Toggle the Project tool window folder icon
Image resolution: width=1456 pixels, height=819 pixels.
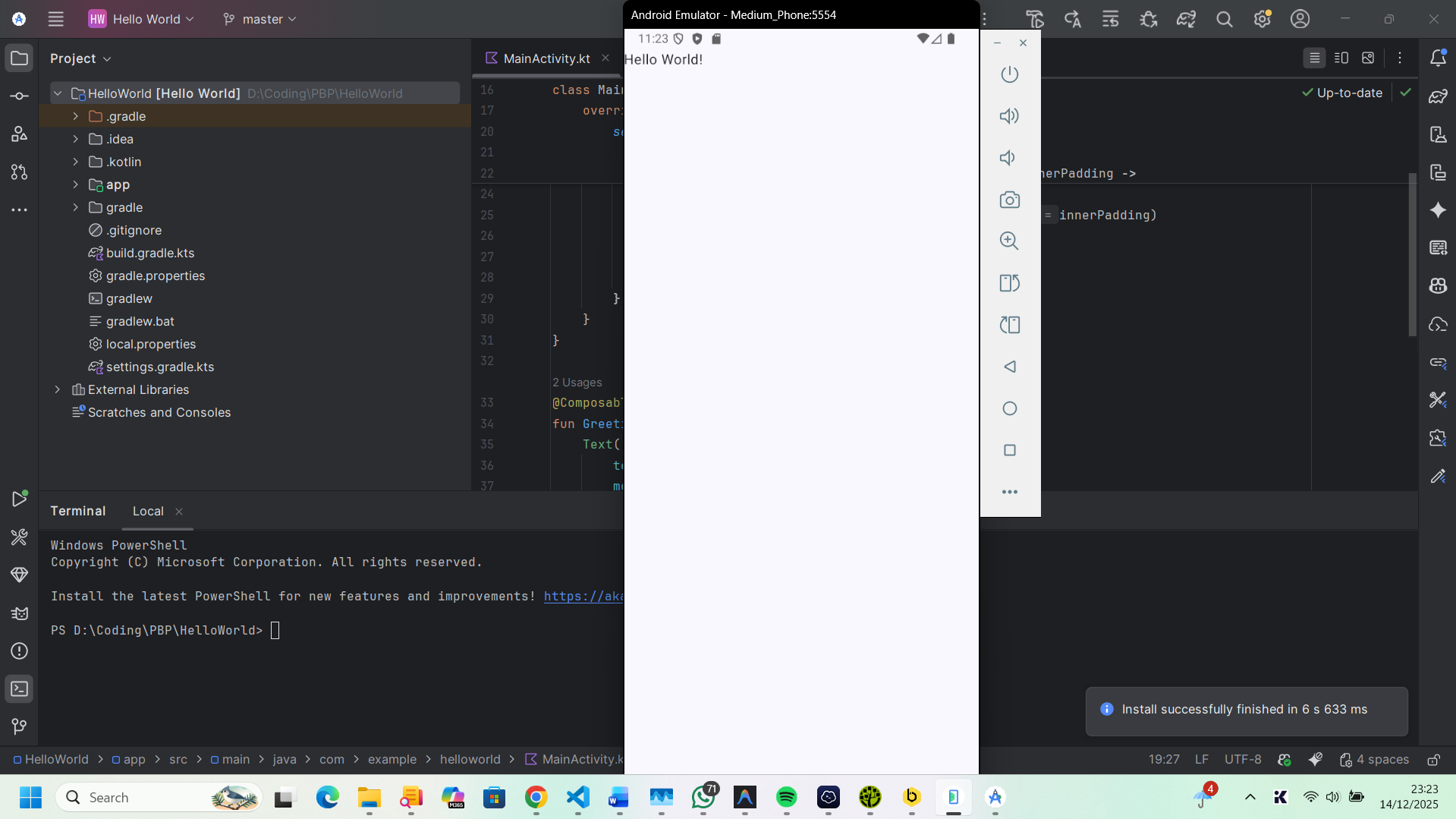pyautogui.click(x=20, y=58)
